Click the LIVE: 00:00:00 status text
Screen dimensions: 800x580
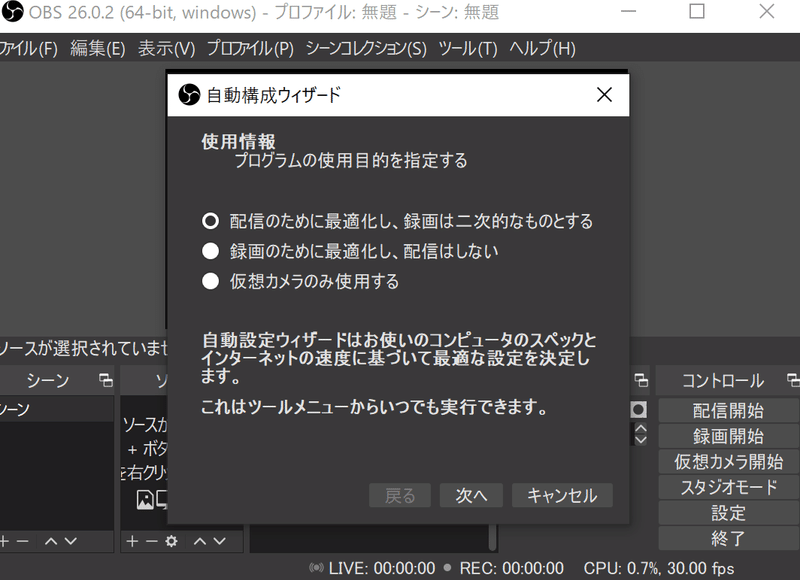(x=382, y=568)
